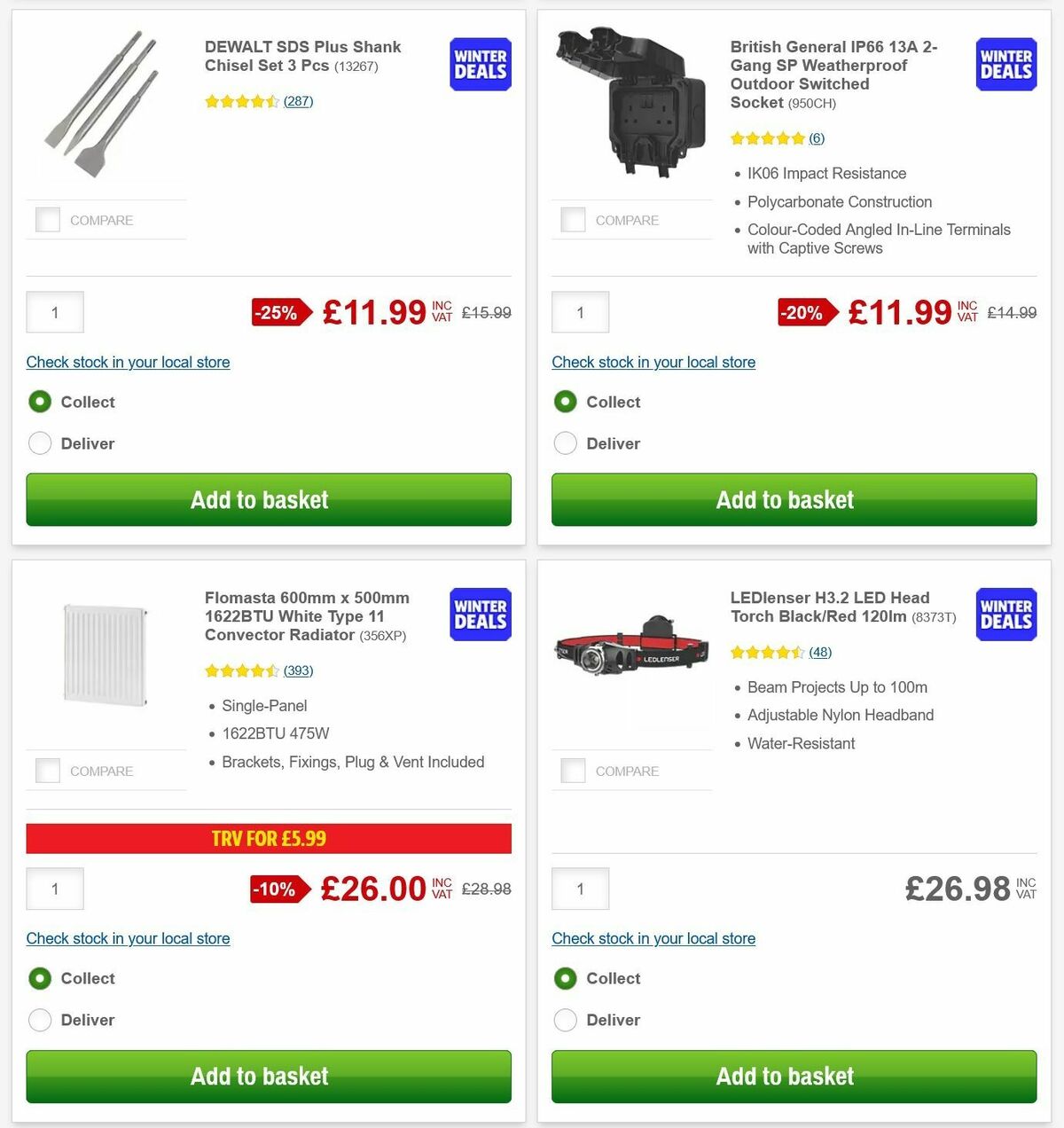
Task: Select Deliver for the LEDlenser head torch
Action: pyautogui.click(x=565, y=1020)
